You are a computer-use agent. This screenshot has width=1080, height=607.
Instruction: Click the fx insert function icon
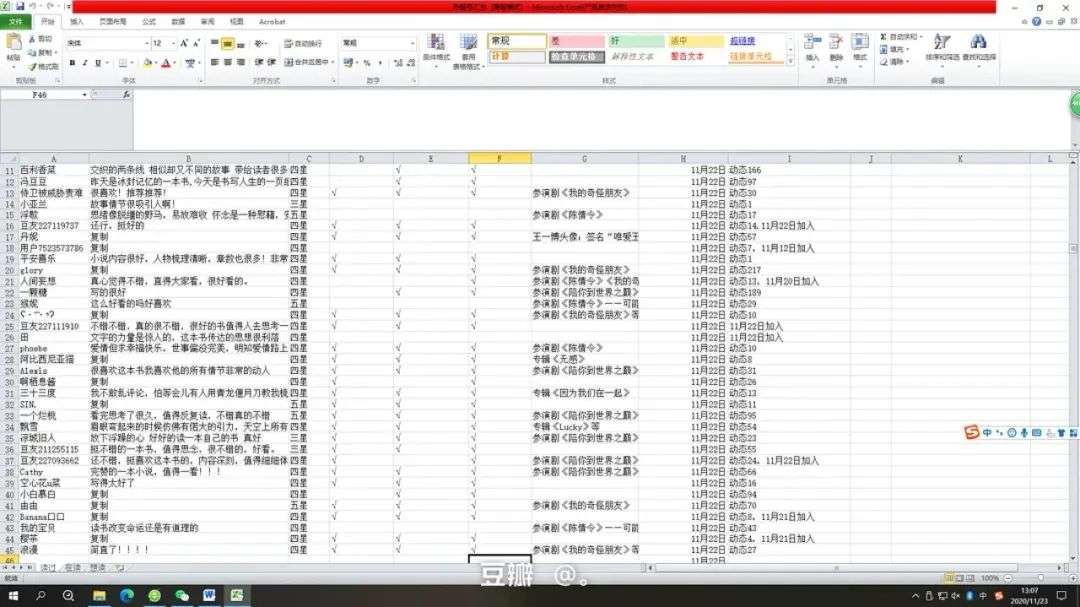pos(126,94)
